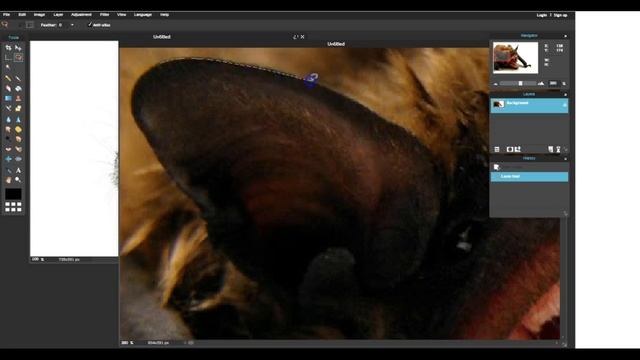Add a new layer in Layers panel
This screenshot has width=640, height=360.
pyautogui.click(x=551, y=149)
